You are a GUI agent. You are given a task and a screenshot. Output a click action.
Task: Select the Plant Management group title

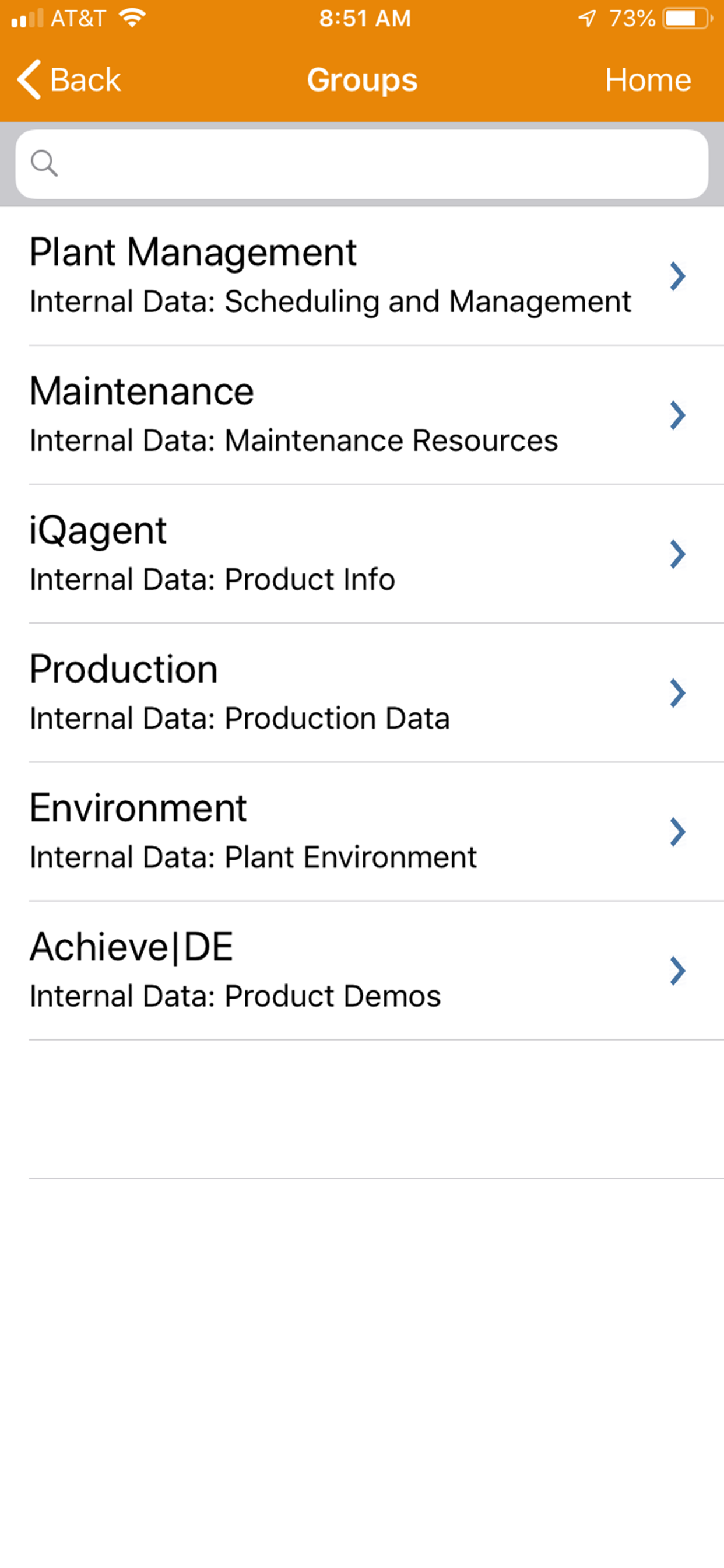(x=193, y=252)
